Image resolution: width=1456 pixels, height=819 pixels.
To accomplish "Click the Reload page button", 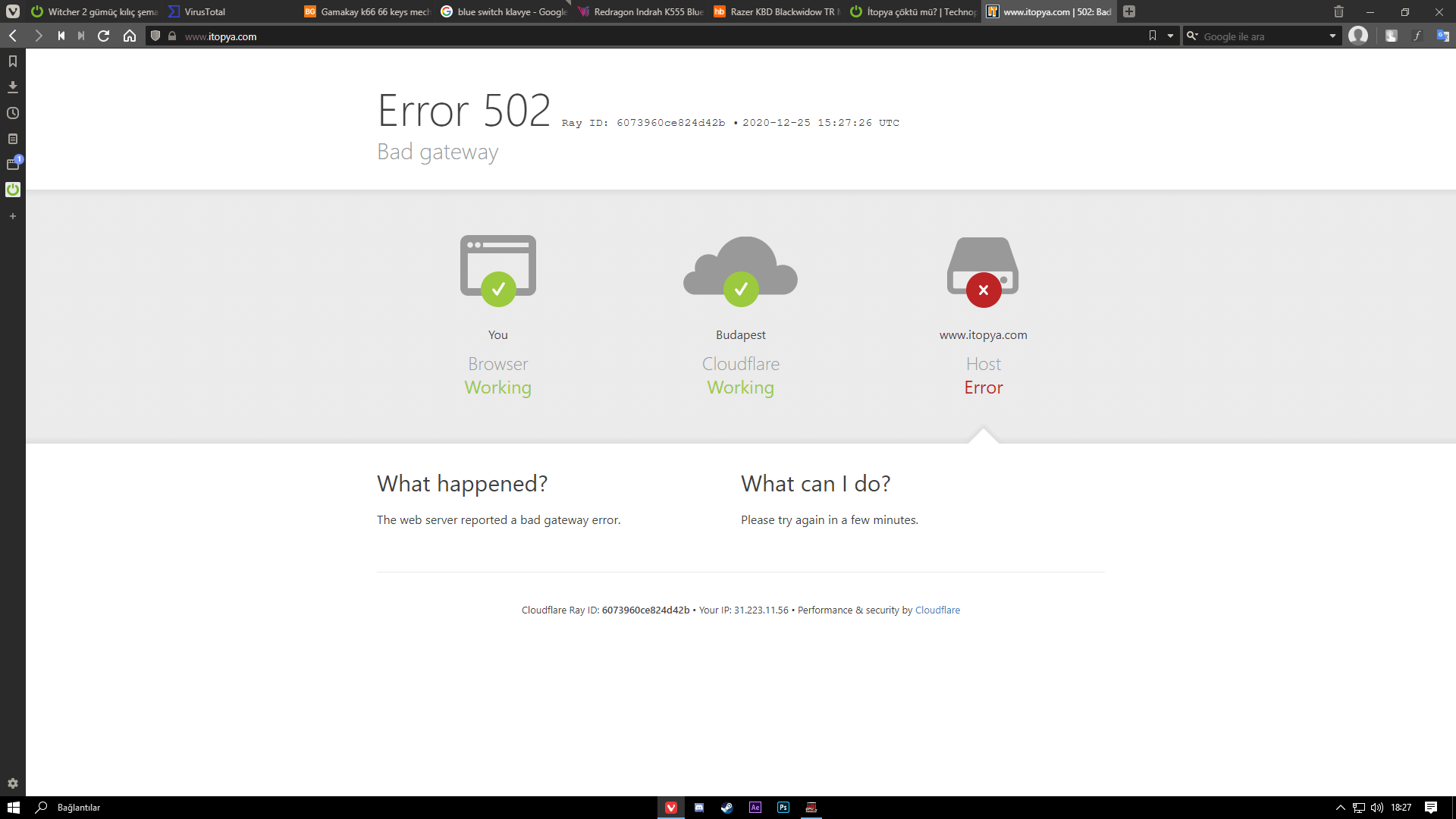I will pos(104,36).
